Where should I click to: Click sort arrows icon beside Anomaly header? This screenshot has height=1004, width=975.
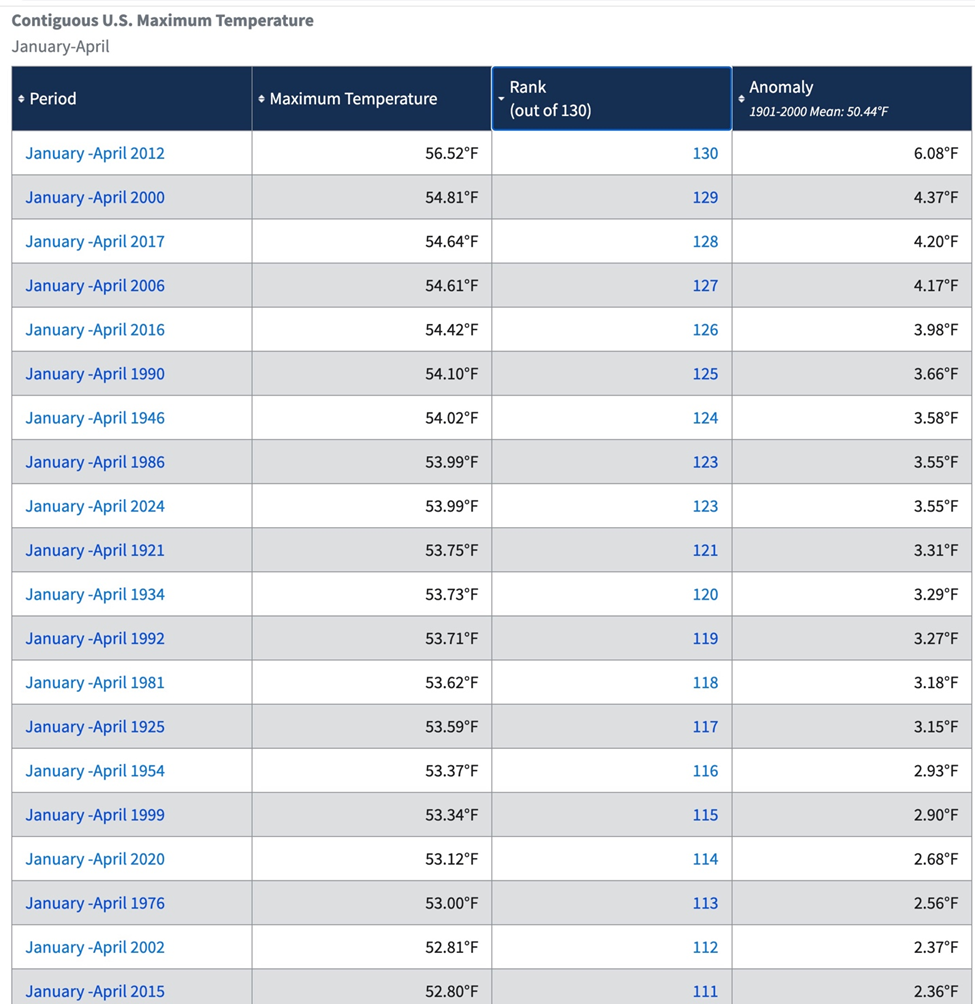[x=741, y=99]
